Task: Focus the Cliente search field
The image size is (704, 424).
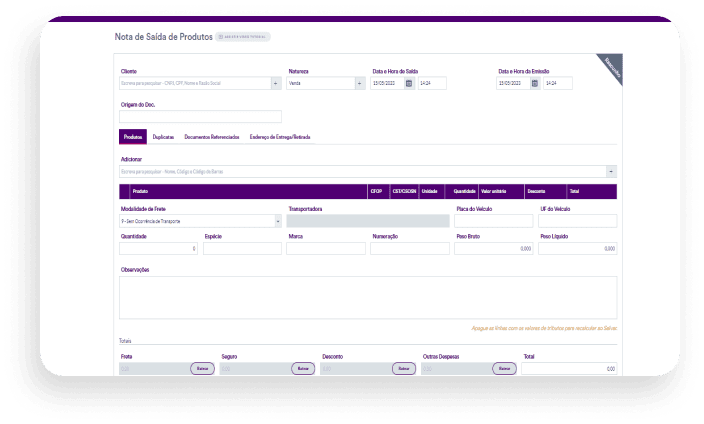Action: pyautogui.click(x=195, y=83)
